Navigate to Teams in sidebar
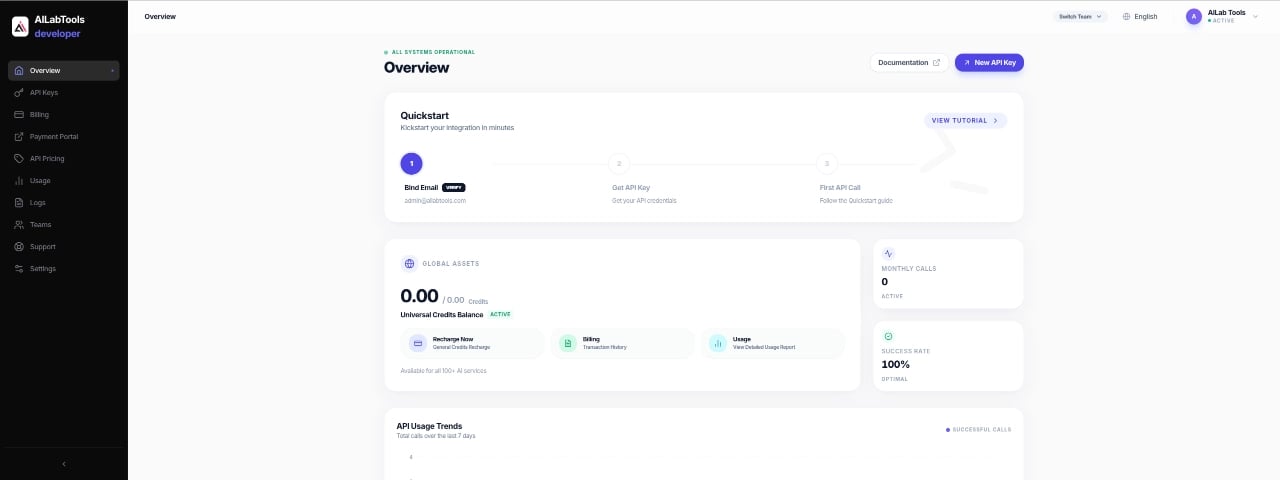 coord(64,224)
